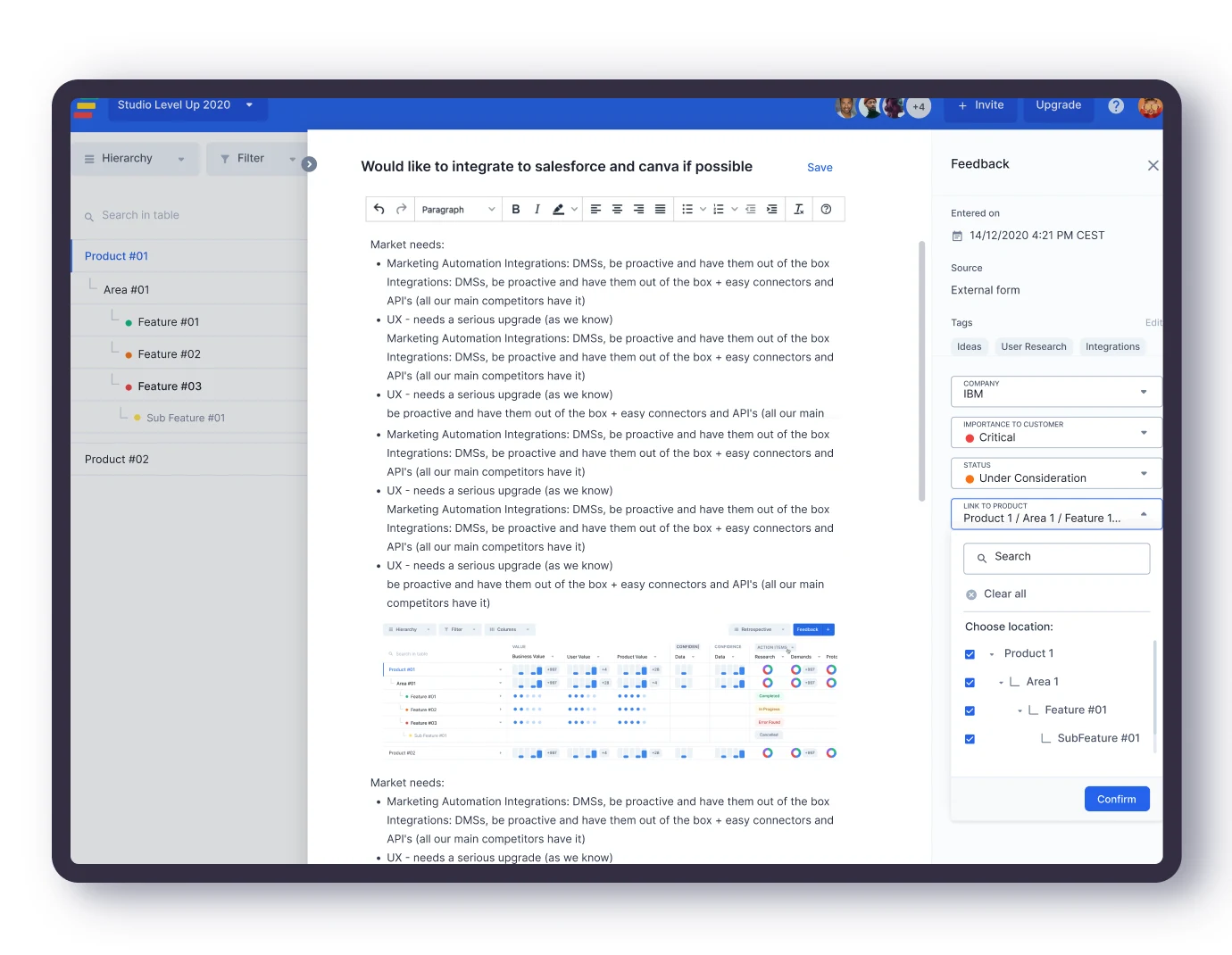Click the embedded table screenshot image
Viewport: 1232px width, 955px height.
(x=610, y=691)
